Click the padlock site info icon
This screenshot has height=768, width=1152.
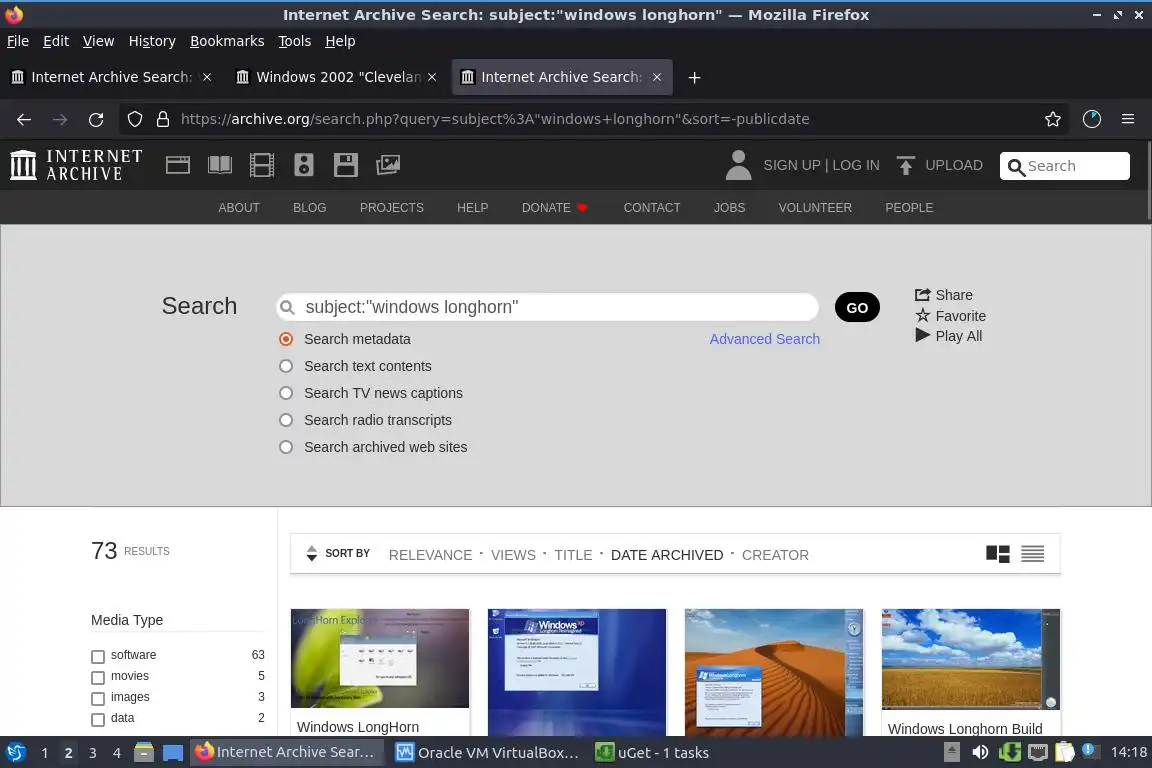point(163,119)
